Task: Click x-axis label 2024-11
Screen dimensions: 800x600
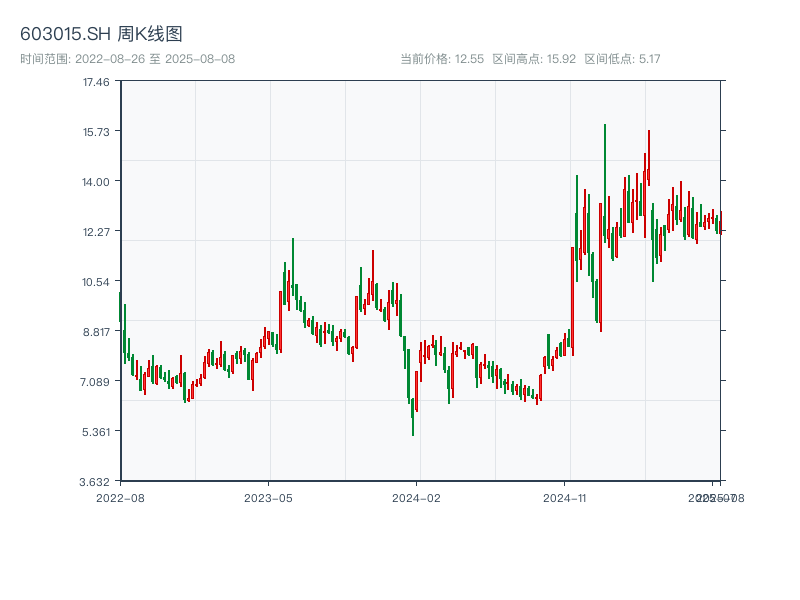Action: [x=564, y=498]
